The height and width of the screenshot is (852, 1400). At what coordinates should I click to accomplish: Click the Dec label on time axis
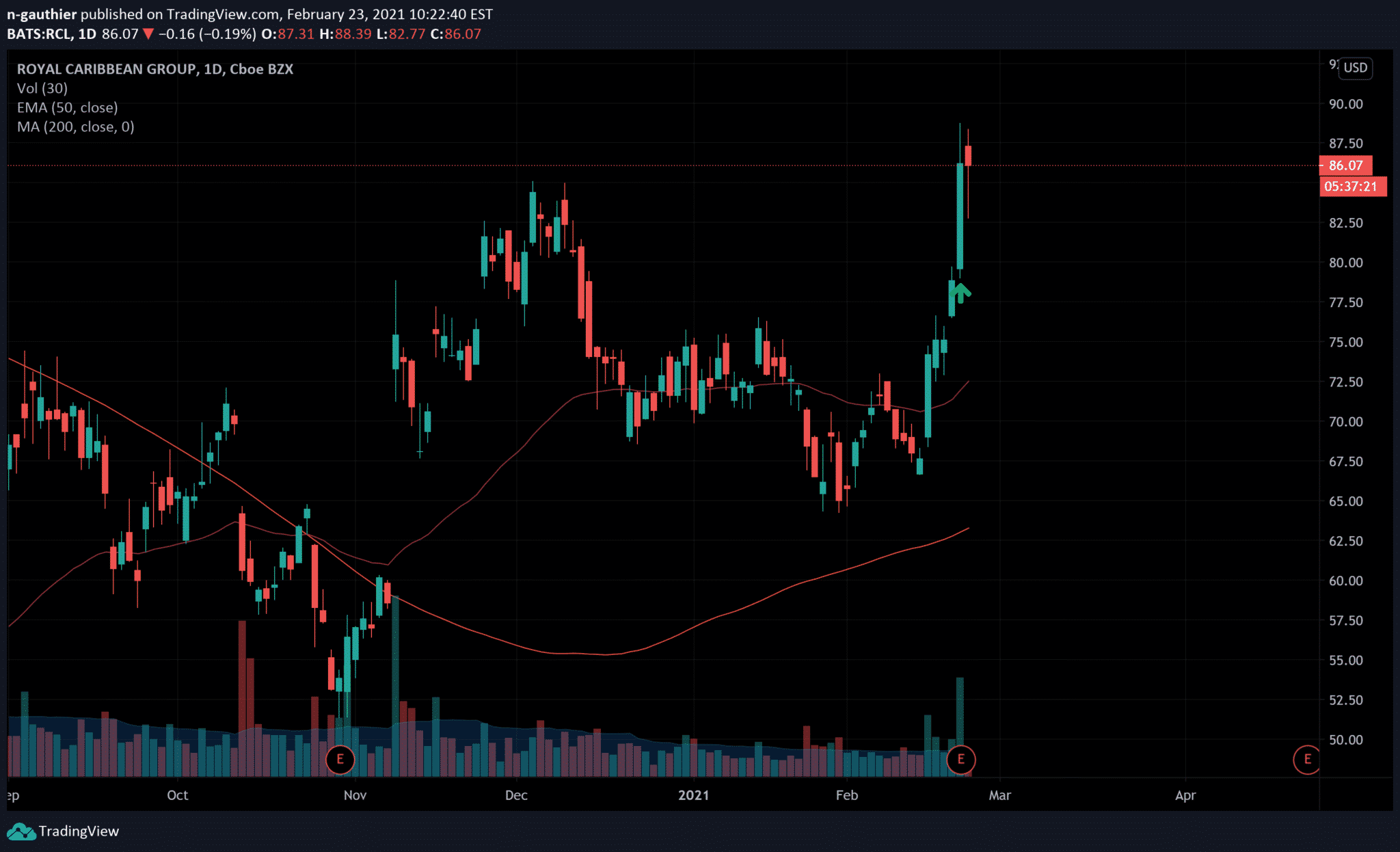[x=516, y=795]
